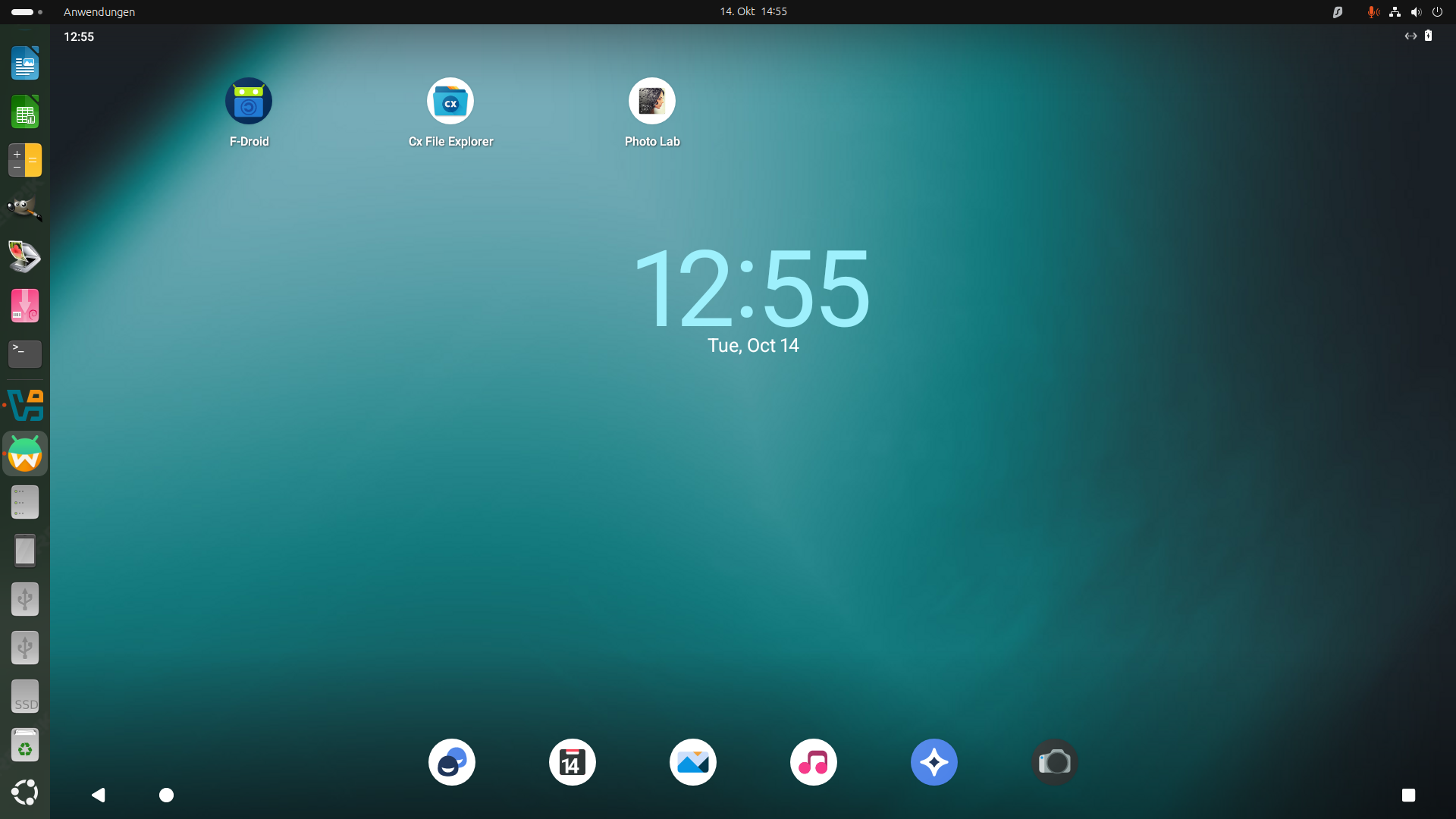Open the Trash in the dock
This screenshot has width=1456, height=819.
coord(25,745)
